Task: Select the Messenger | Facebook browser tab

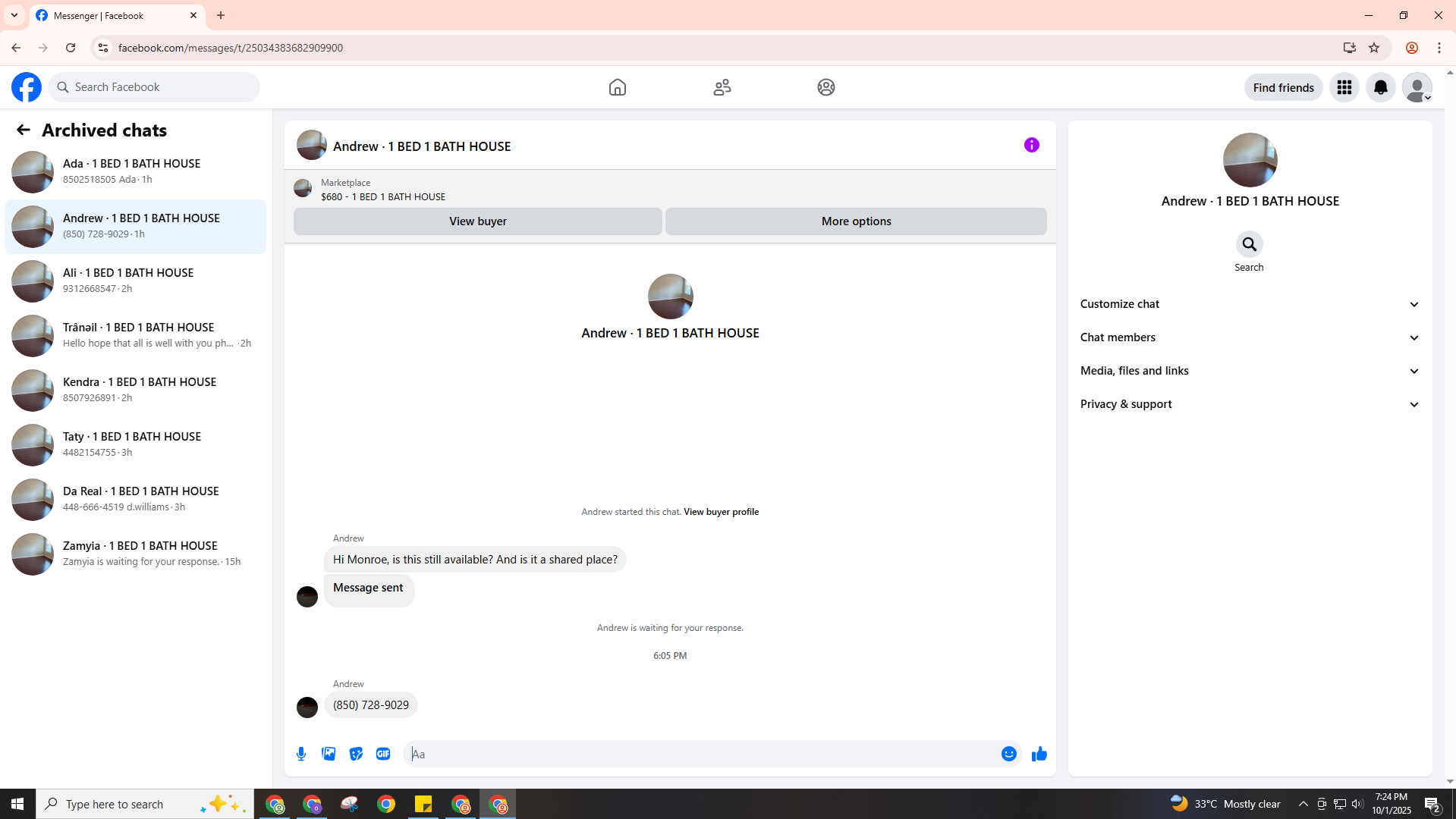Action: 118,15
